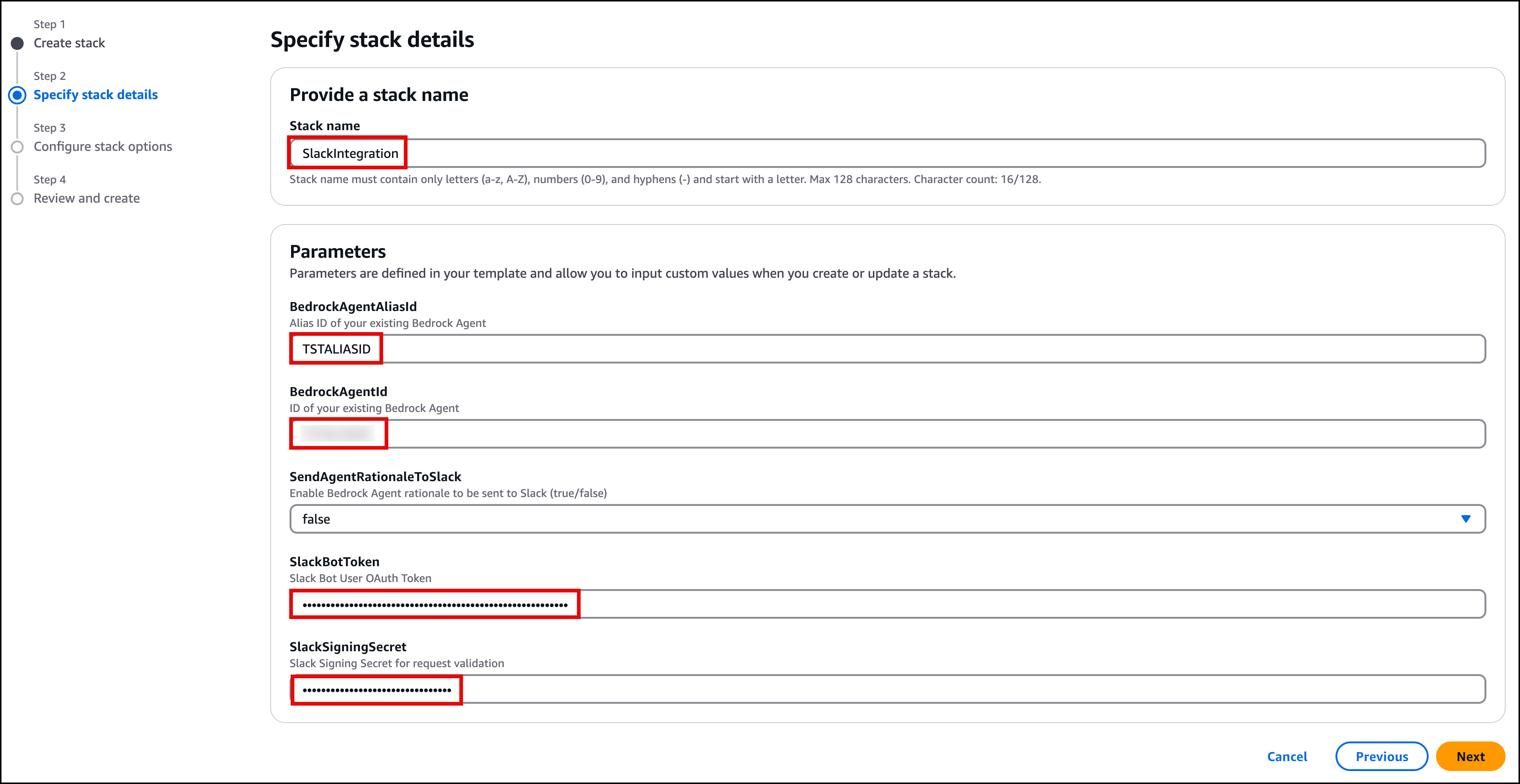Click the BedrockAgentId input field
1520x784 pixels.
point(339,433)
